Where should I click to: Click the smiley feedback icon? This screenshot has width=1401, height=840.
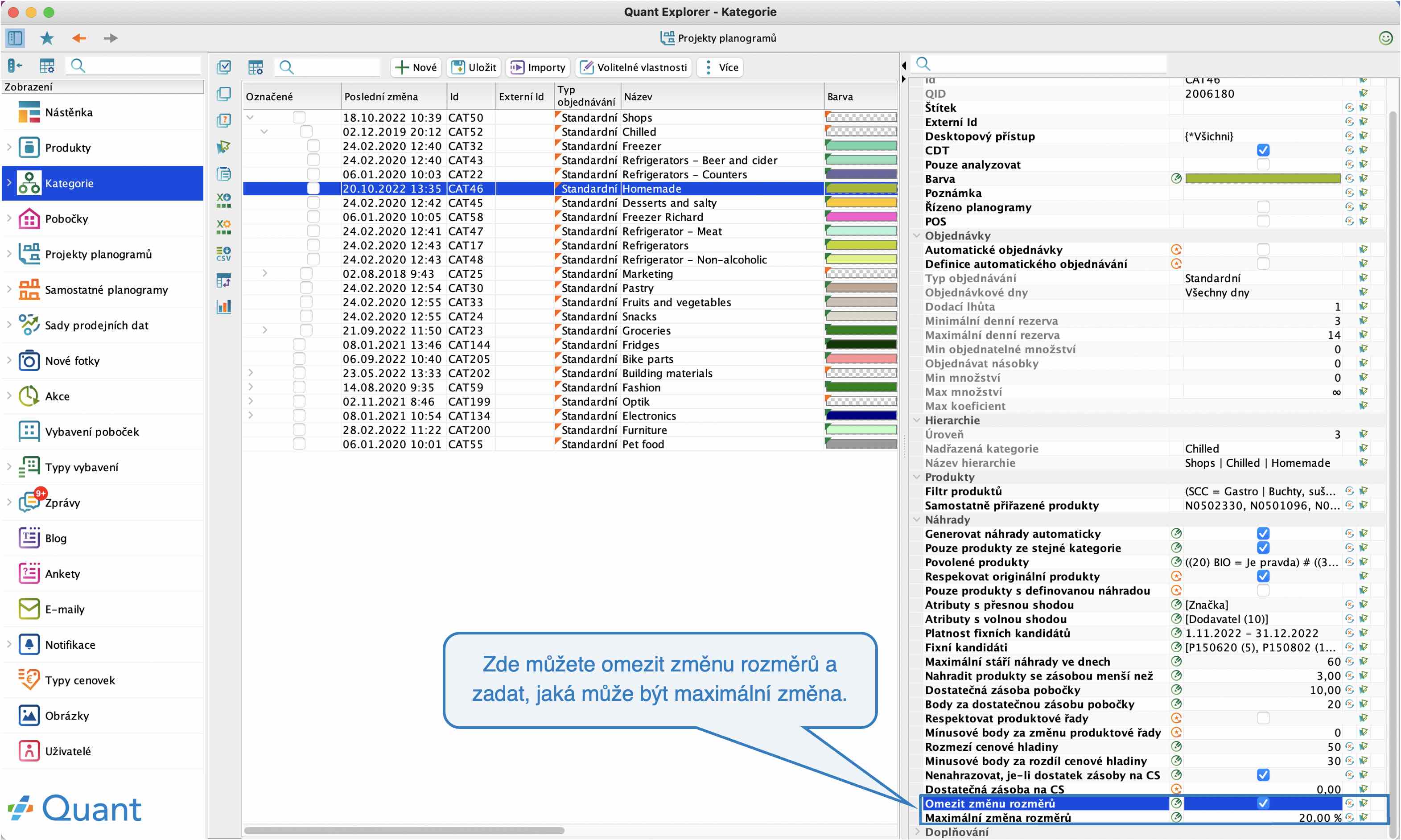[x=1385, y=38]
